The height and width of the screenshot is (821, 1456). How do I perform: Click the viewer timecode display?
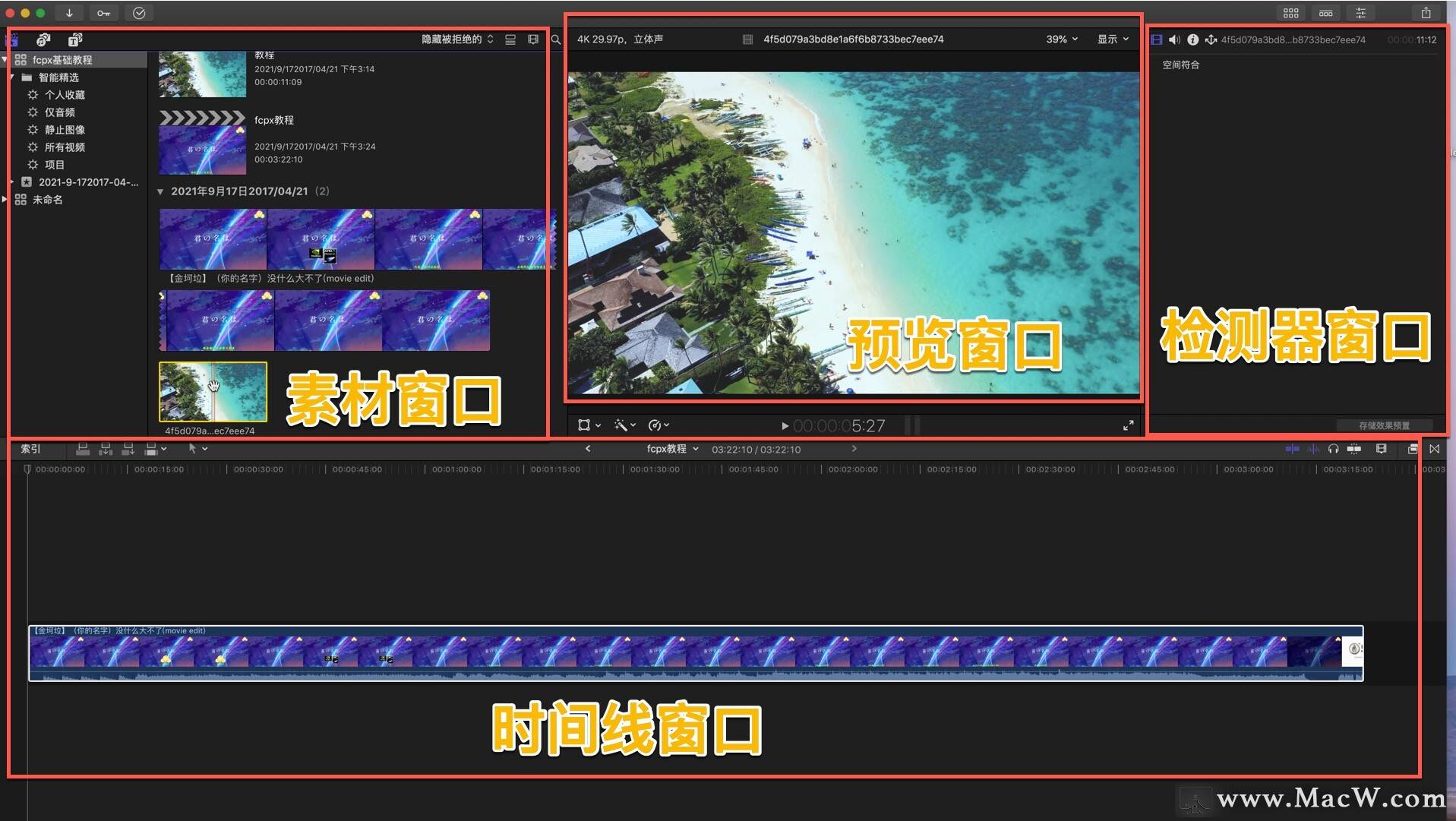(x=839, y=426)
